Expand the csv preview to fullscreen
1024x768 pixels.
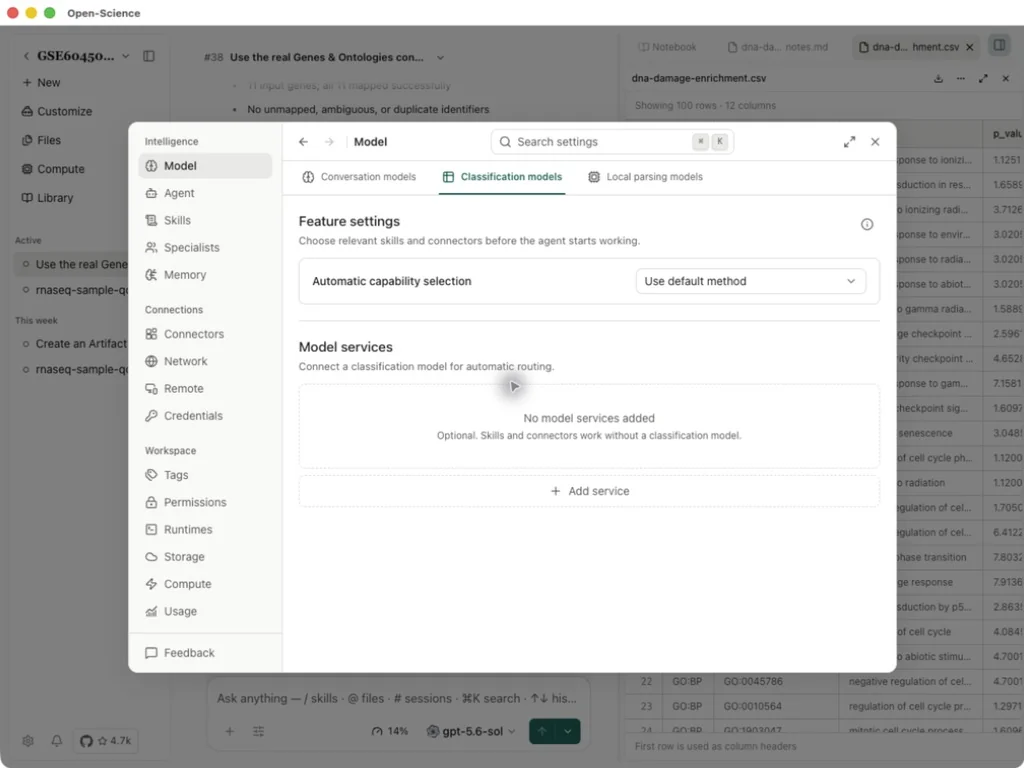pos(984,78)
